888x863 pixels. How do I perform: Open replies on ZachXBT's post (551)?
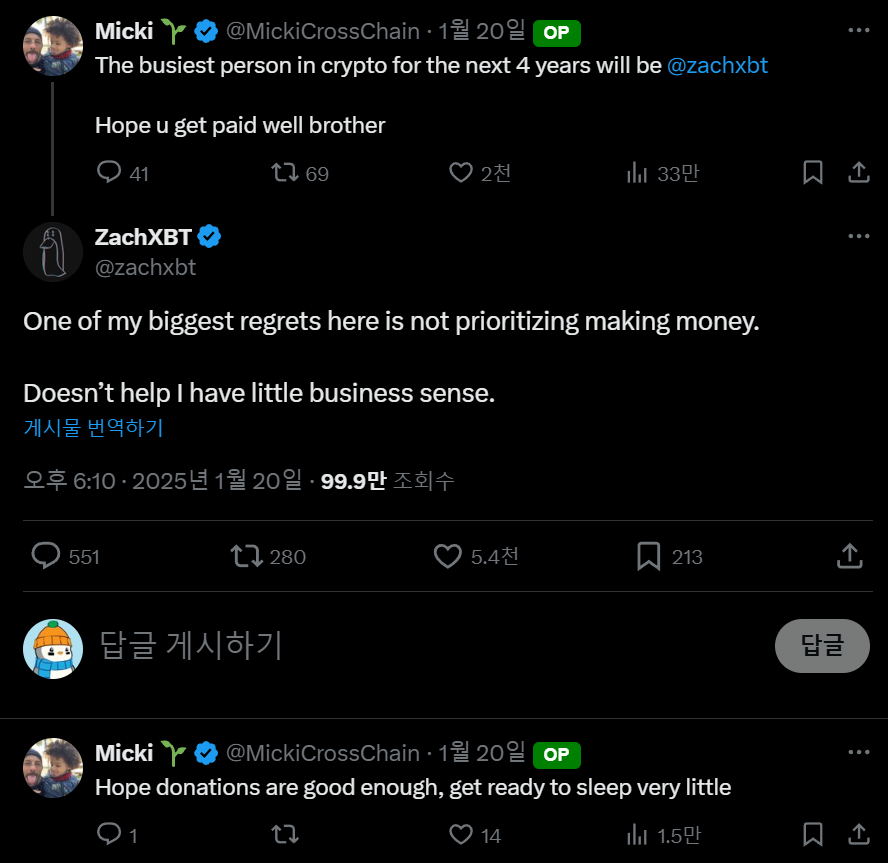(x=46, y=556)
